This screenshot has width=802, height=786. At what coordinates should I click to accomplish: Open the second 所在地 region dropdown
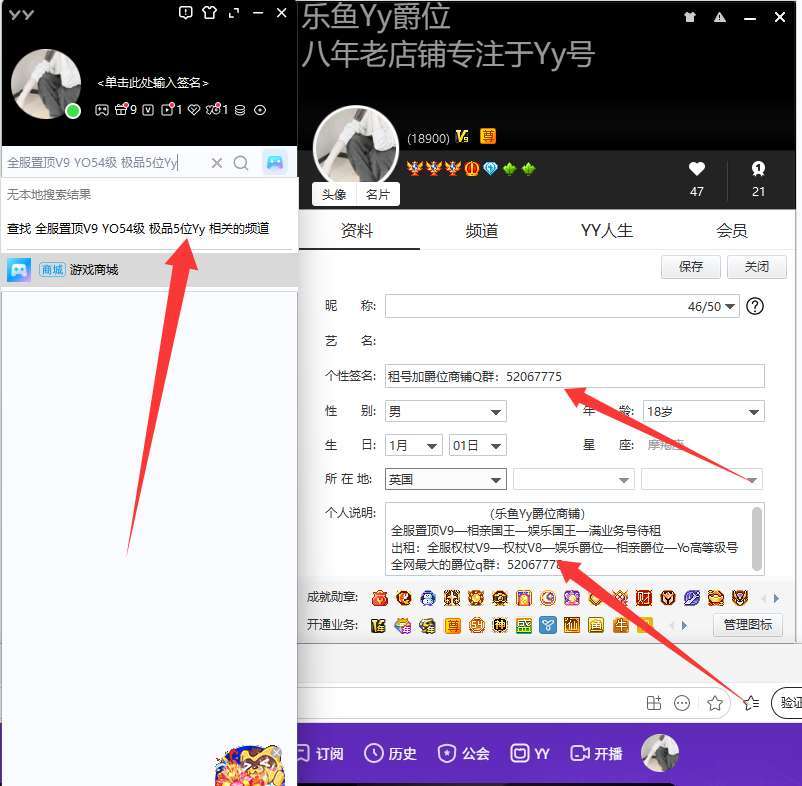[x=574, y=480]
